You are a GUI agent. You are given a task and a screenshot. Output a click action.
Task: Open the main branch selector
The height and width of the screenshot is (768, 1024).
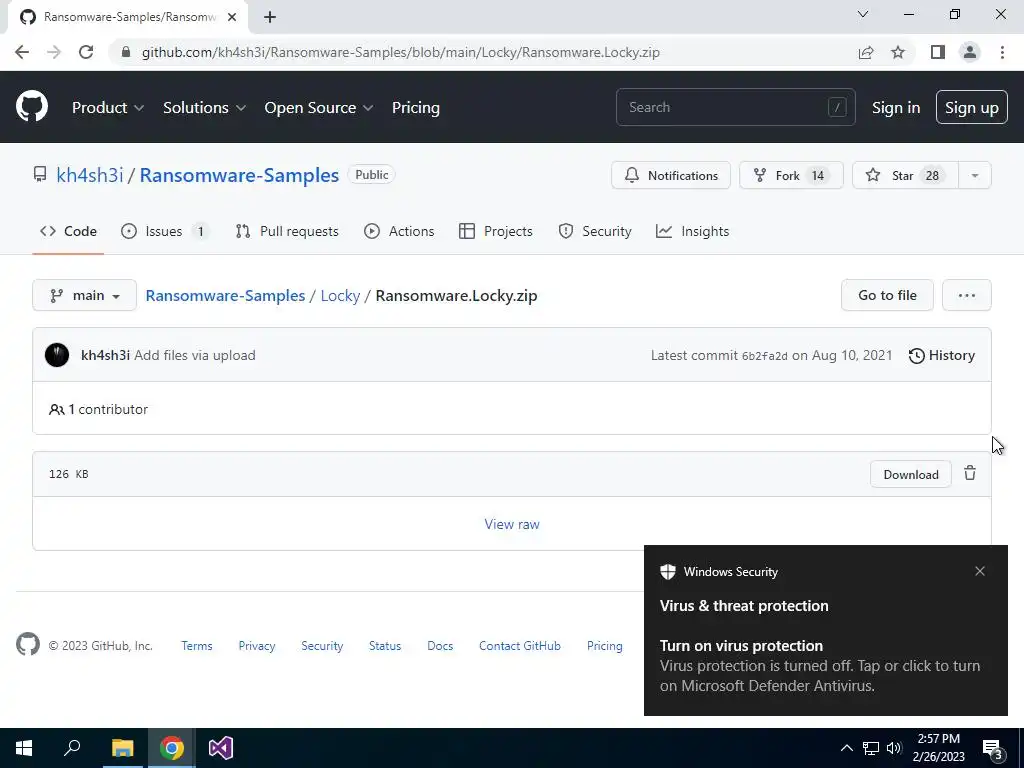[x=84, y=295]
